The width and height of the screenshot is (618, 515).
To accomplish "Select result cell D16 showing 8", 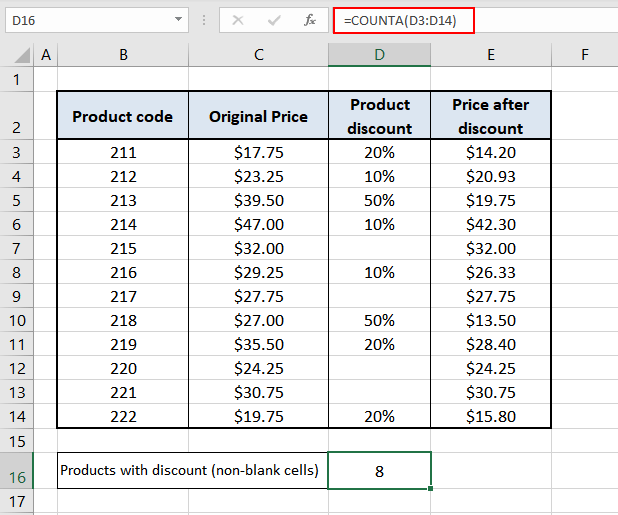I will pos(380,470).
